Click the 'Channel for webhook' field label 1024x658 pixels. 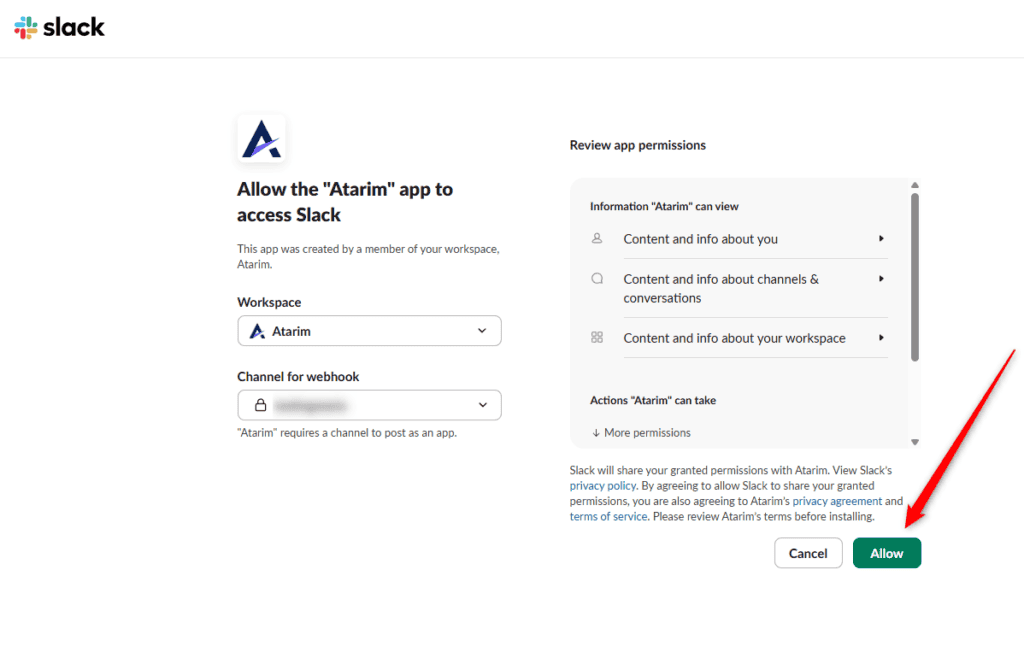tap(298, 377)
